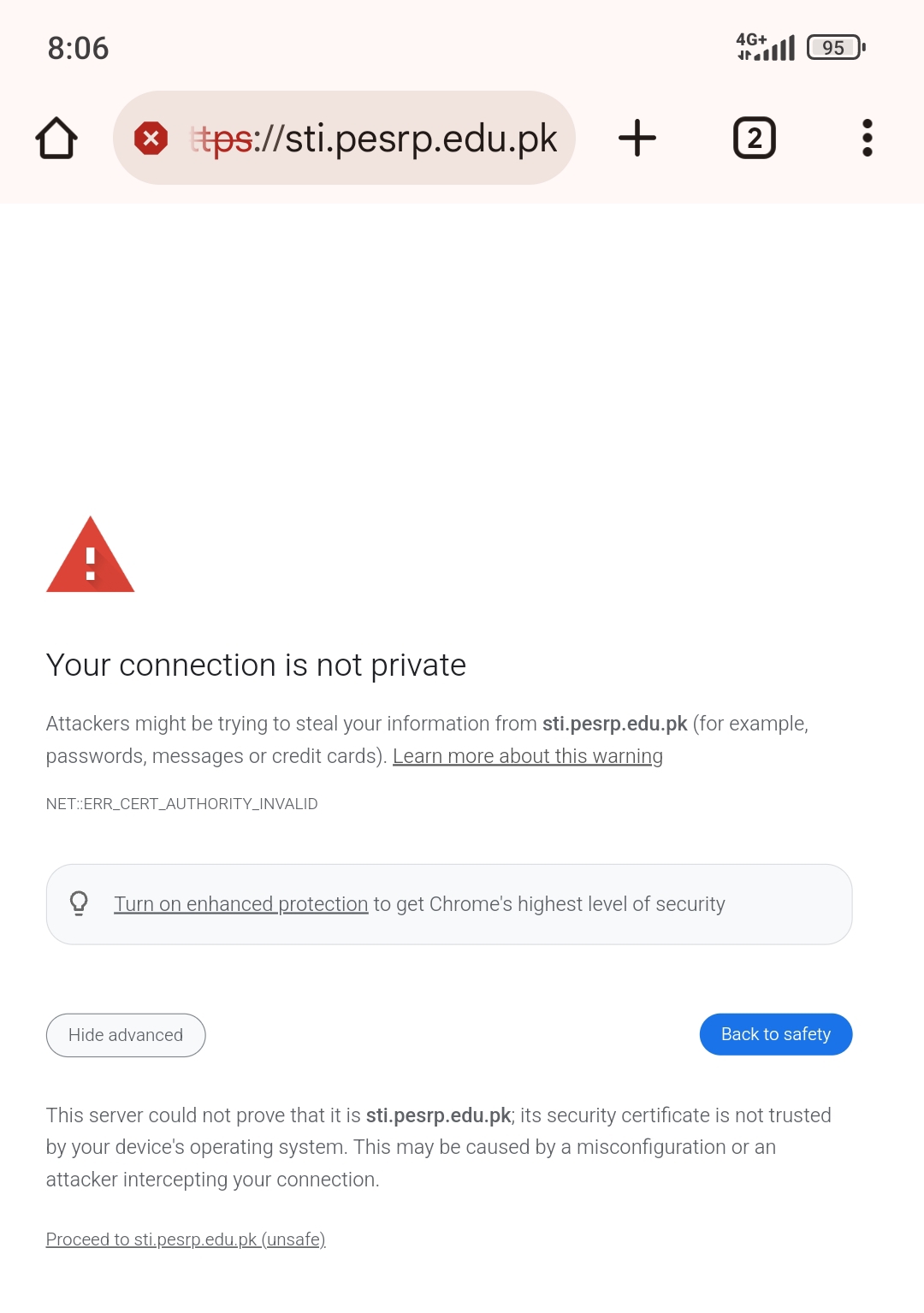Tap the NET::ERR_CERT_AUTHORITY_INVALID error code
The image size is (924, 1313).
tap(182, 804)
